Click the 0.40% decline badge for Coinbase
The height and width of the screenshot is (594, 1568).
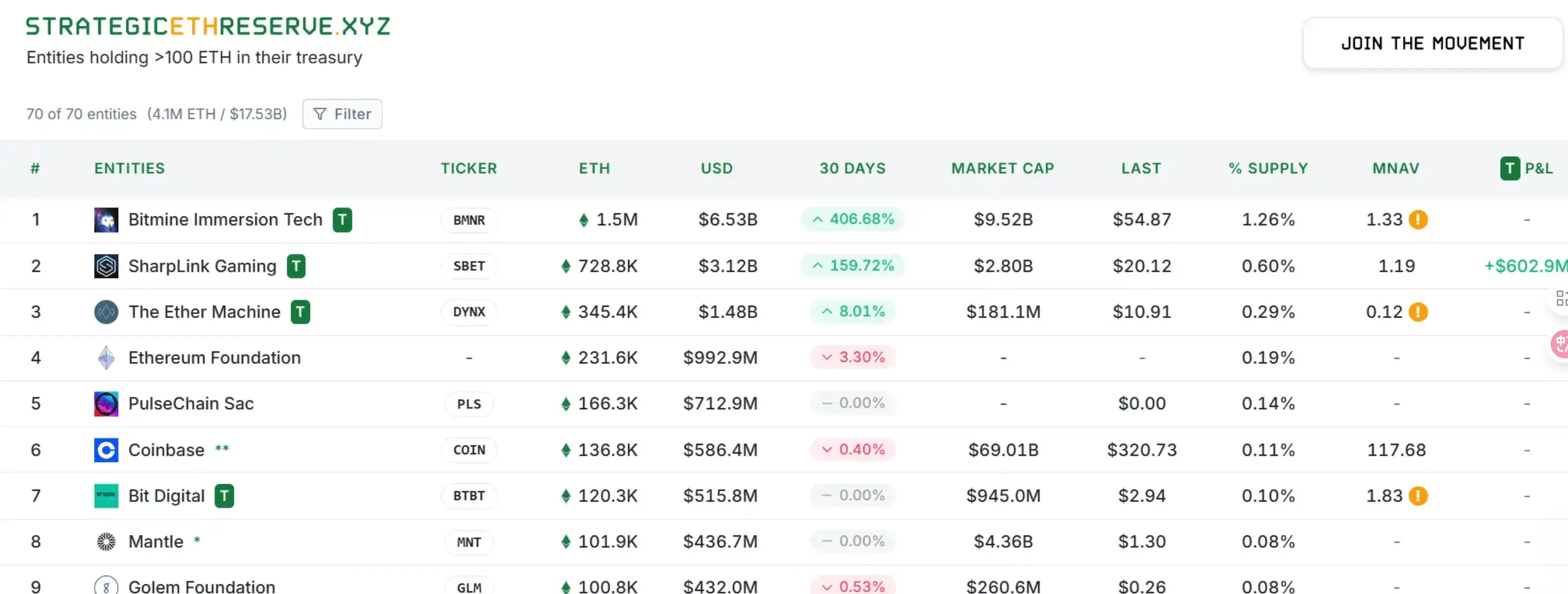852,449
